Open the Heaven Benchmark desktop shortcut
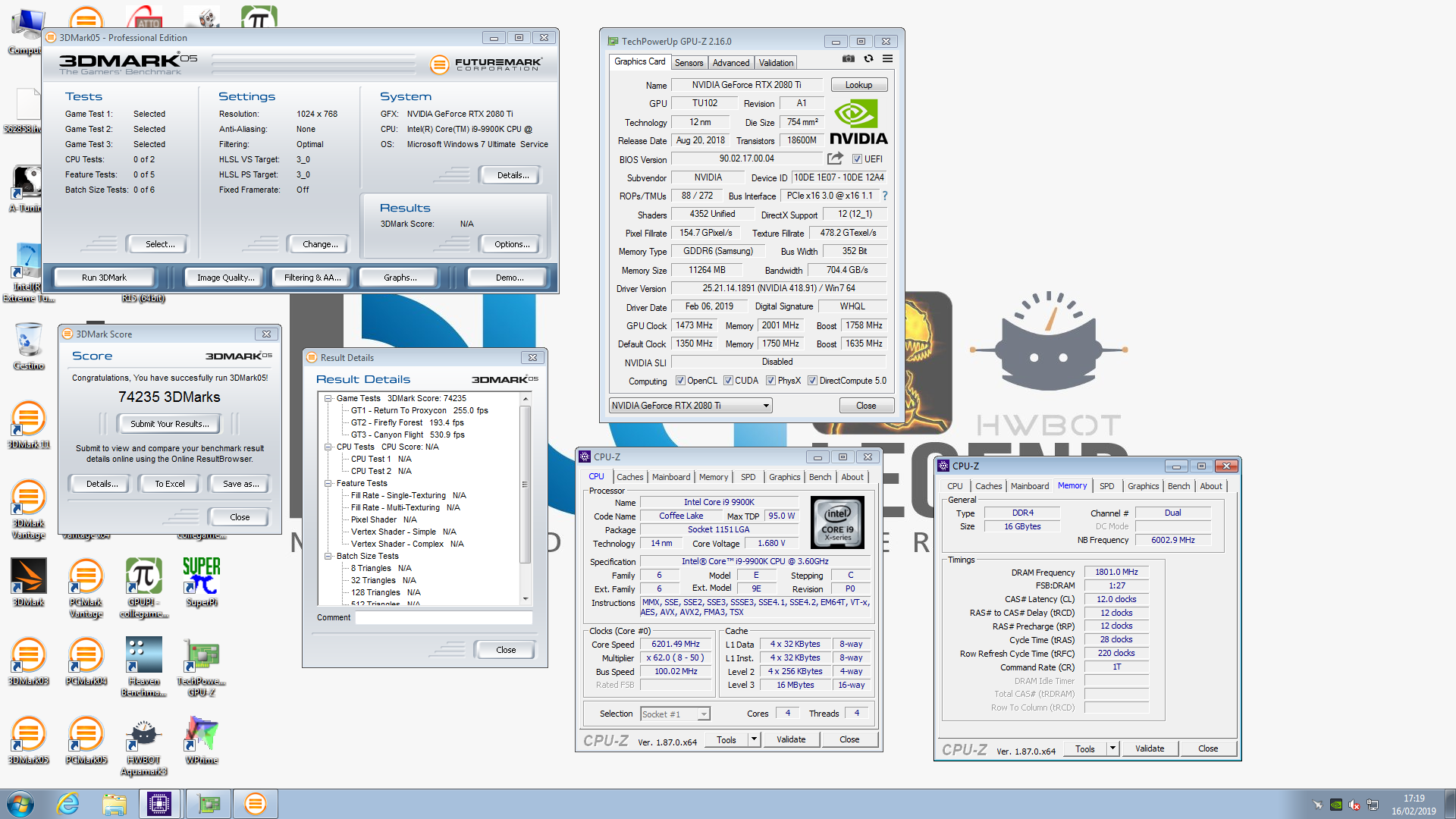Viewport: 1456px width, 819px height. click(144, 667)
